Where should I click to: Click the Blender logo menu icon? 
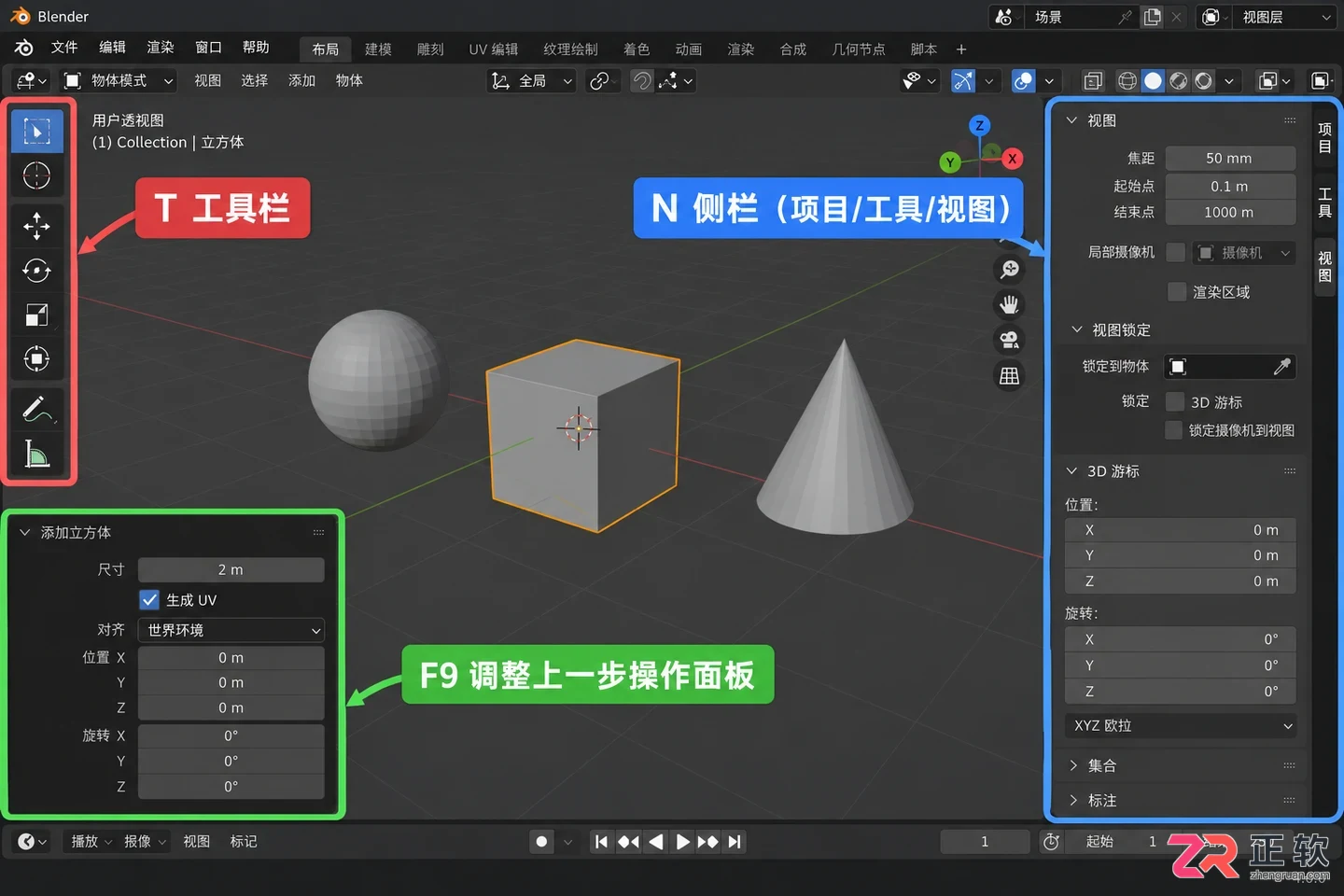click(24, 48)
